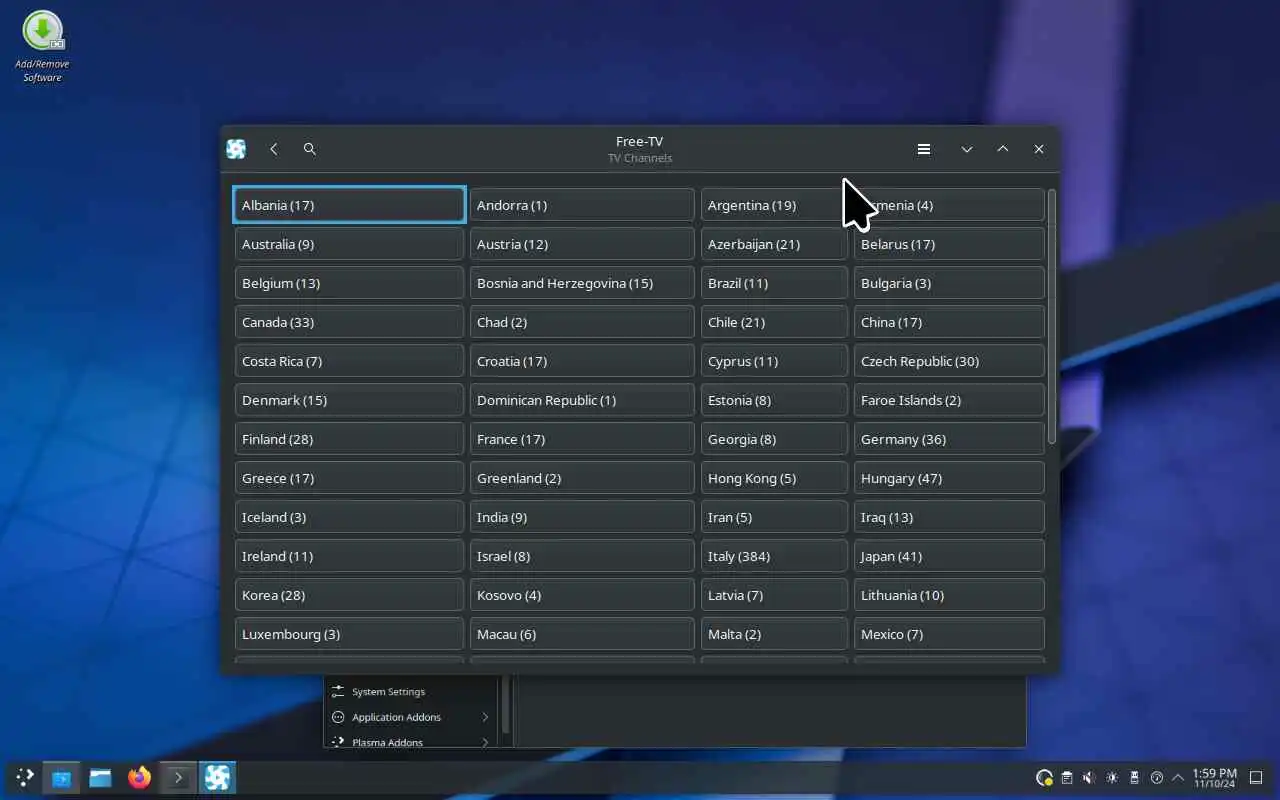
Task: Select Azerbaijan (21)
Action: (774, 244)
